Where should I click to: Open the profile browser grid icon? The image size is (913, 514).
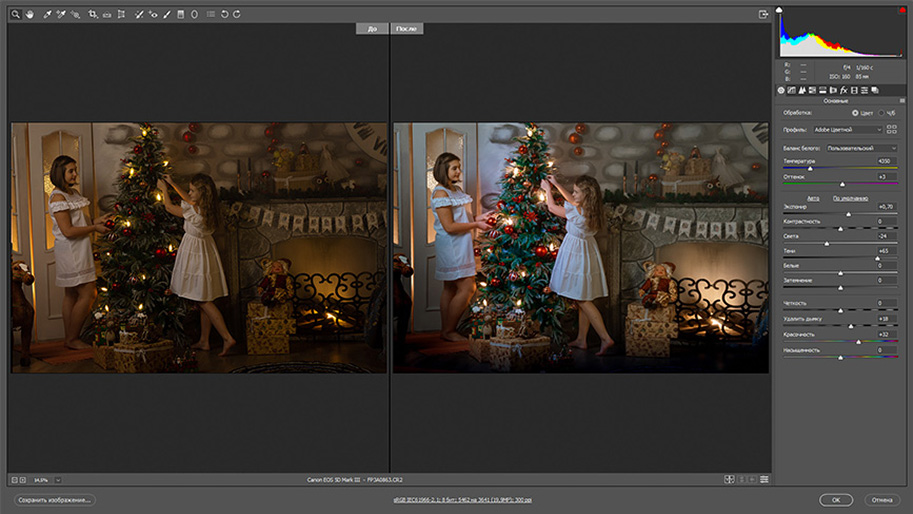pyautogui.click(x=890, y=129)
